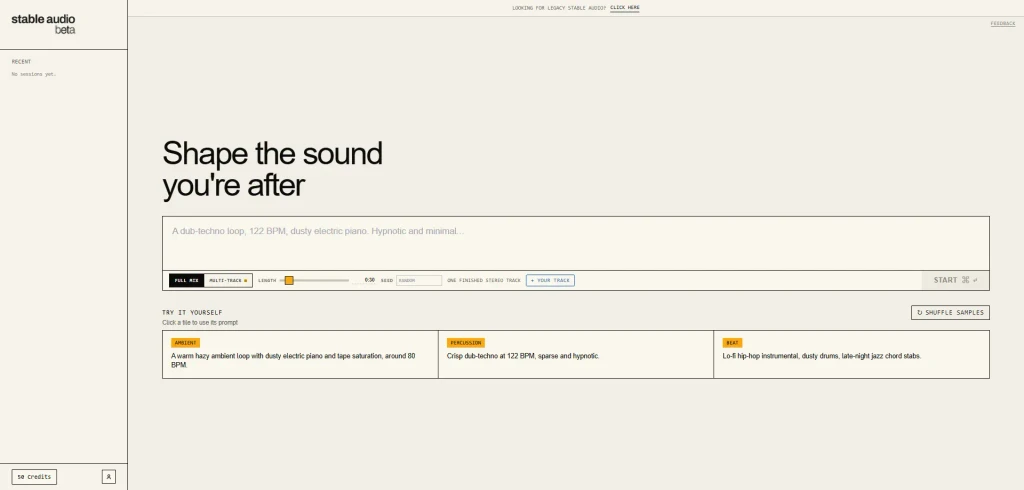Click the stable audio beta logo

(x=43, y=24)
